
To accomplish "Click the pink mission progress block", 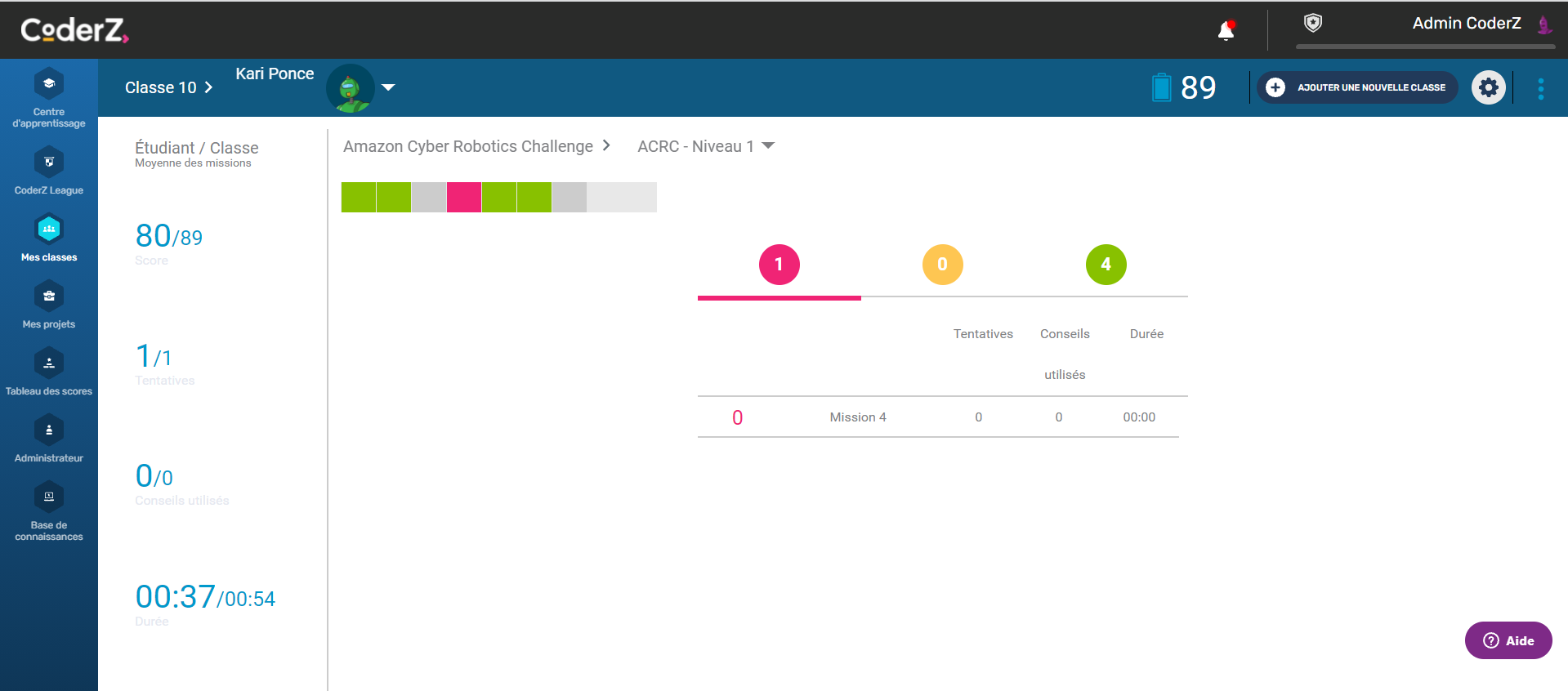I will point(463,198).
